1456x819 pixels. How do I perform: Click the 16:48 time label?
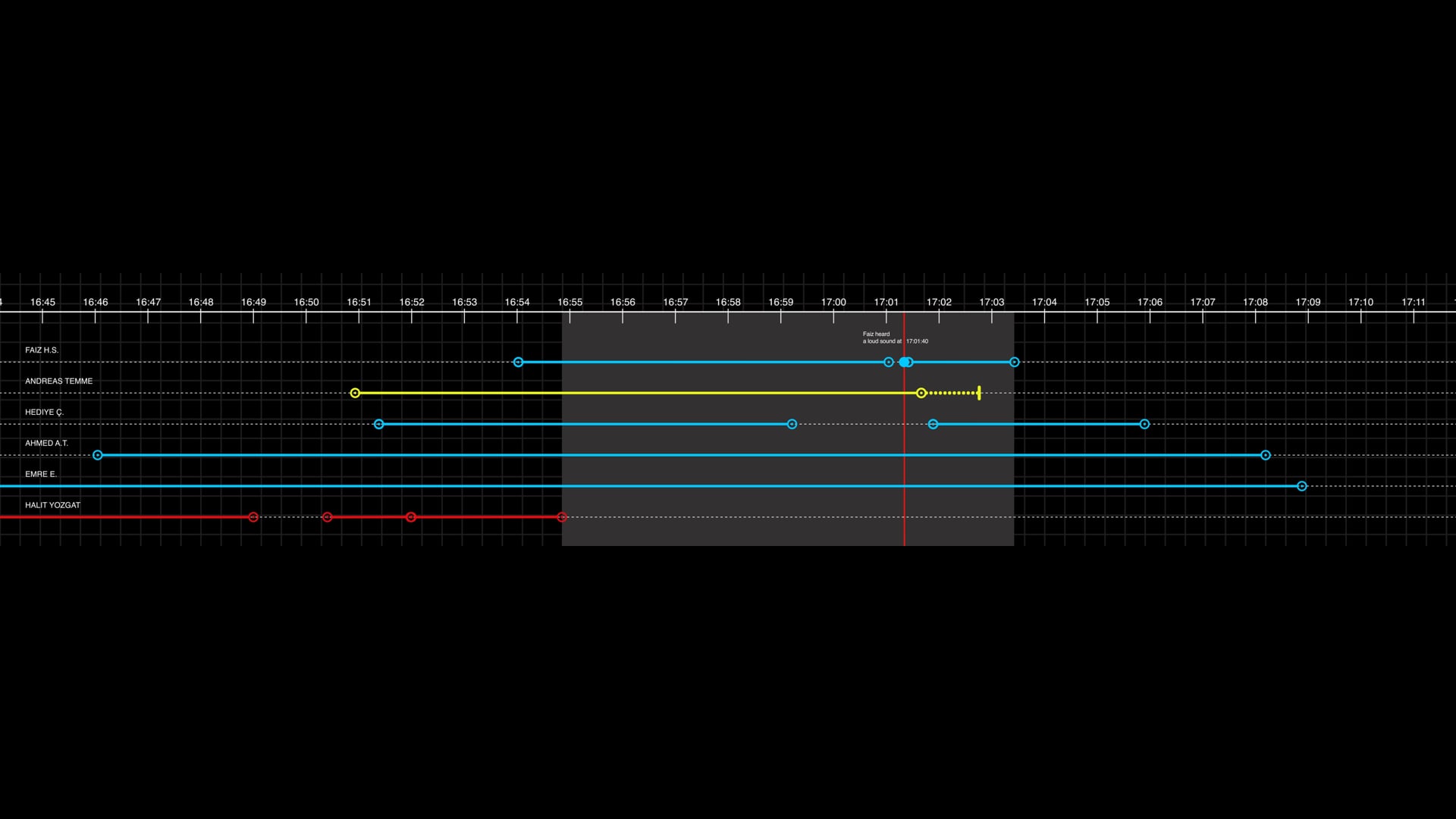point(201,302)
